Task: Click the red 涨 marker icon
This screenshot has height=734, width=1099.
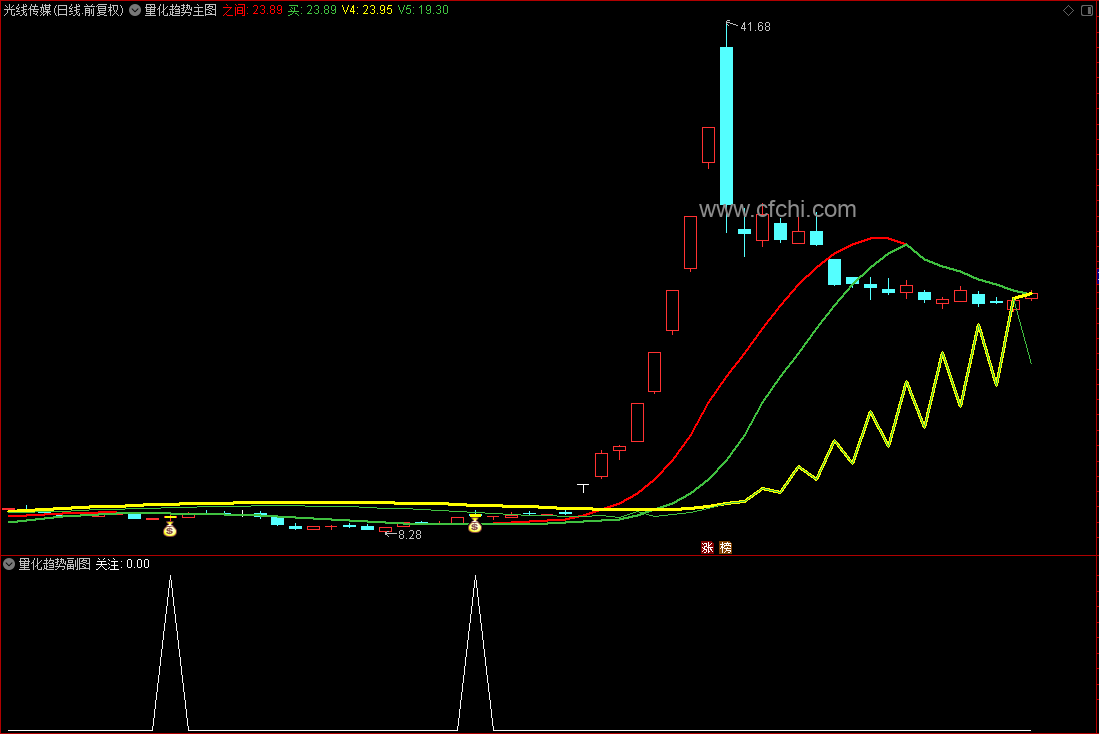Action: point(707,548)
